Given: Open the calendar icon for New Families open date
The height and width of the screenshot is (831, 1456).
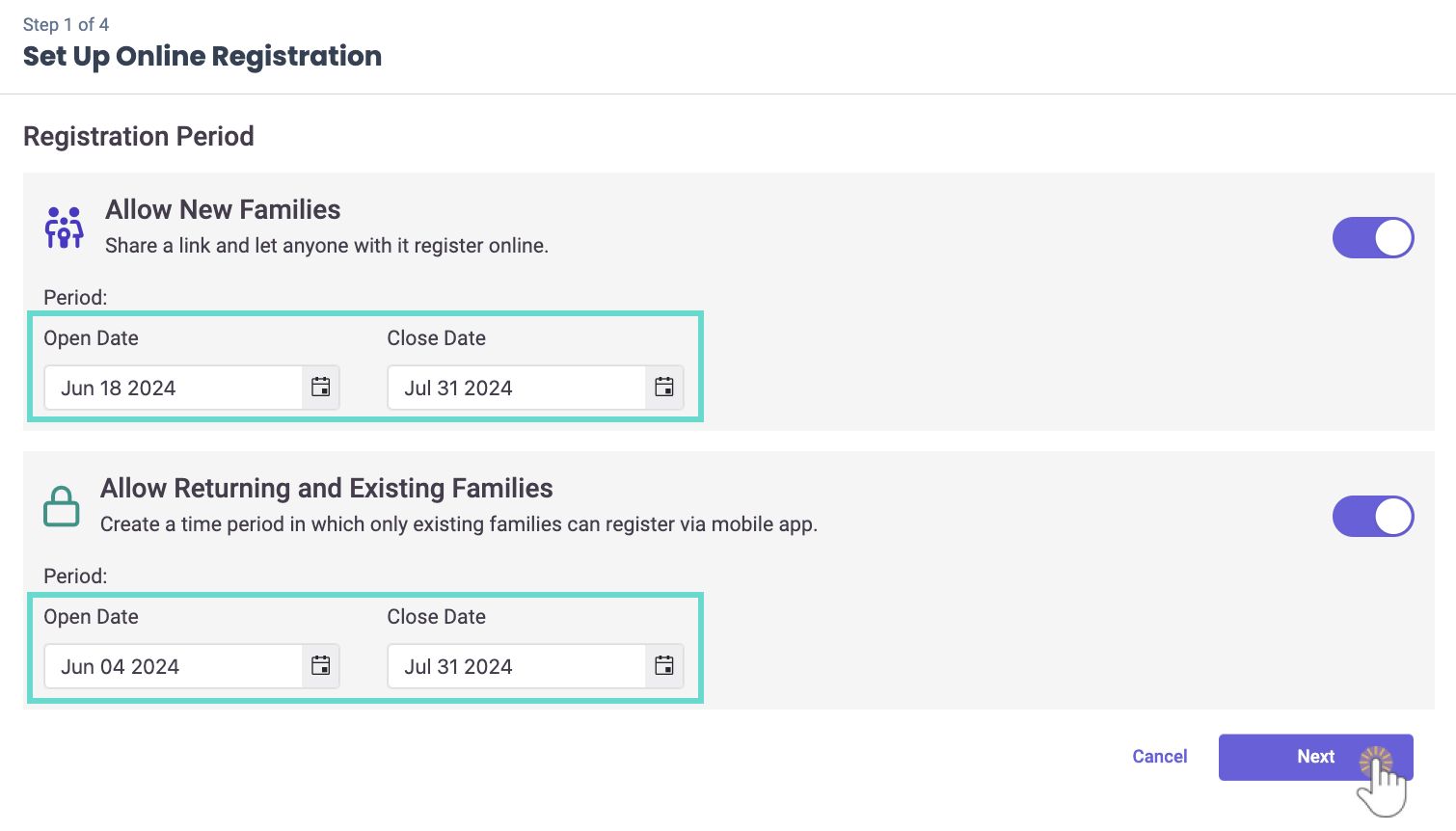Looking at the screenshot, I should (x=320, y=388).
